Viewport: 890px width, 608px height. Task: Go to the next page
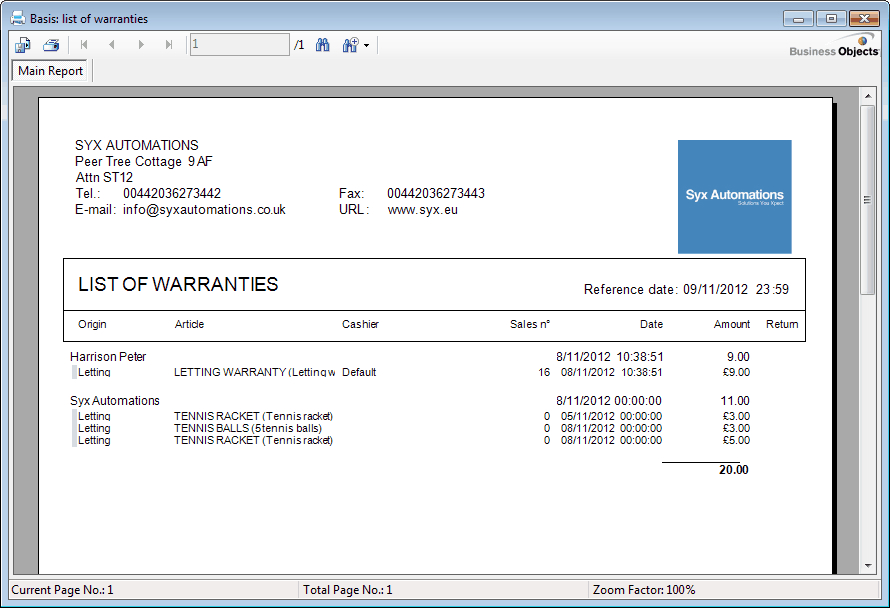pyautogui.click(x=141, y=45)
